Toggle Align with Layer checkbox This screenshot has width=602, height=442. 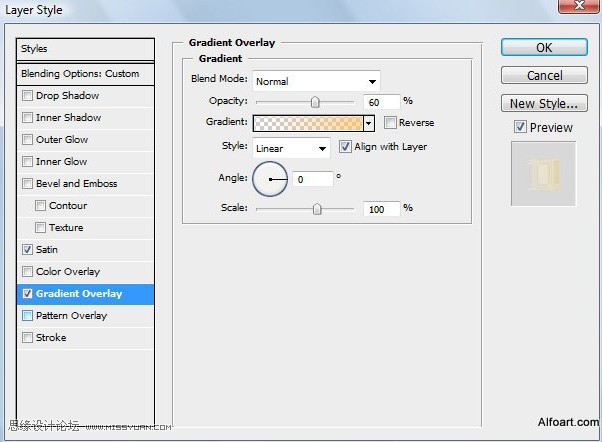[345, 146]
